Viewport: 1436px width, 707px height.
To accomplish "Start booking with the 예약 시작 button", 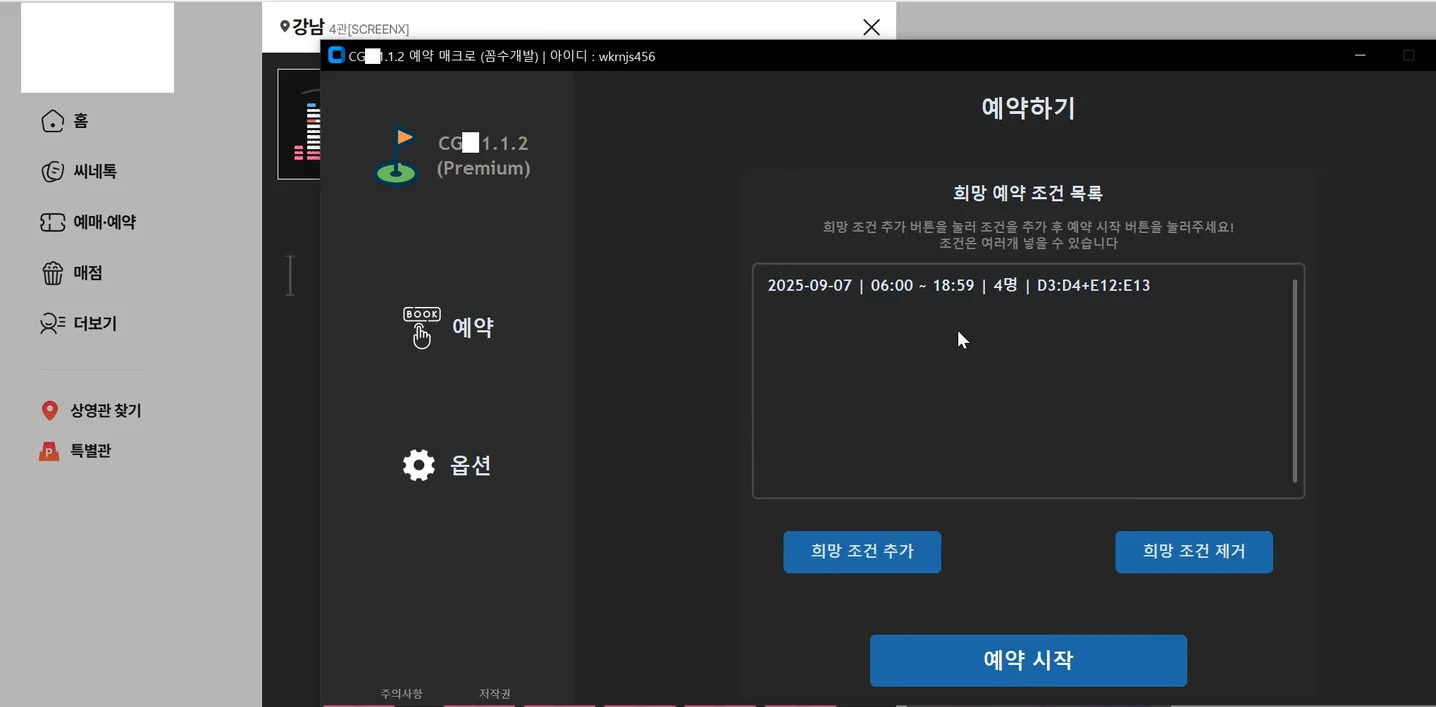I will pos(1027,660).
